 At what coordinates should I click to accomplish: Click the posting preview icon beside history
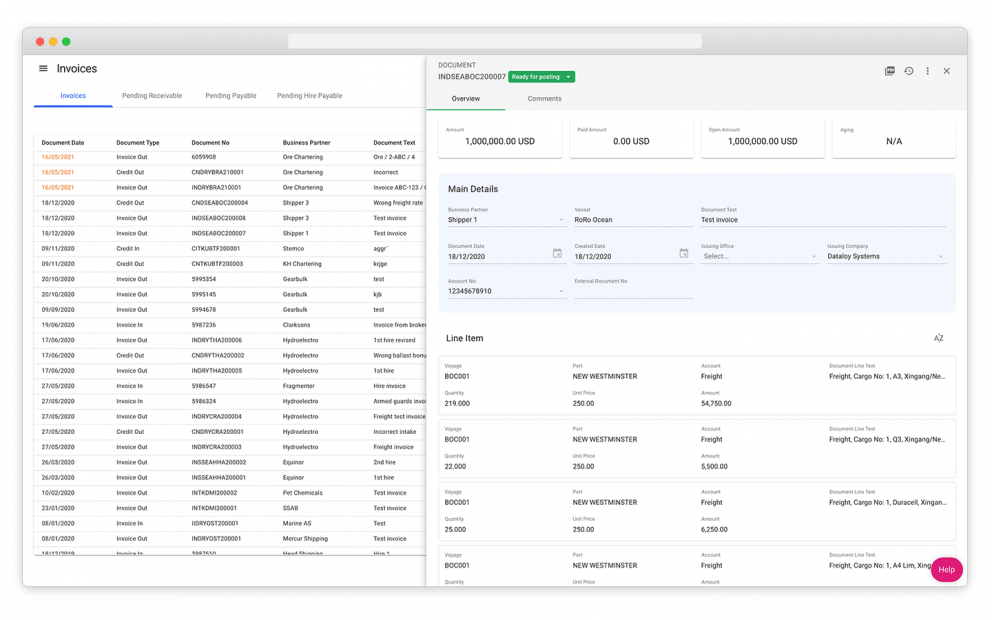tap(889, 71)
